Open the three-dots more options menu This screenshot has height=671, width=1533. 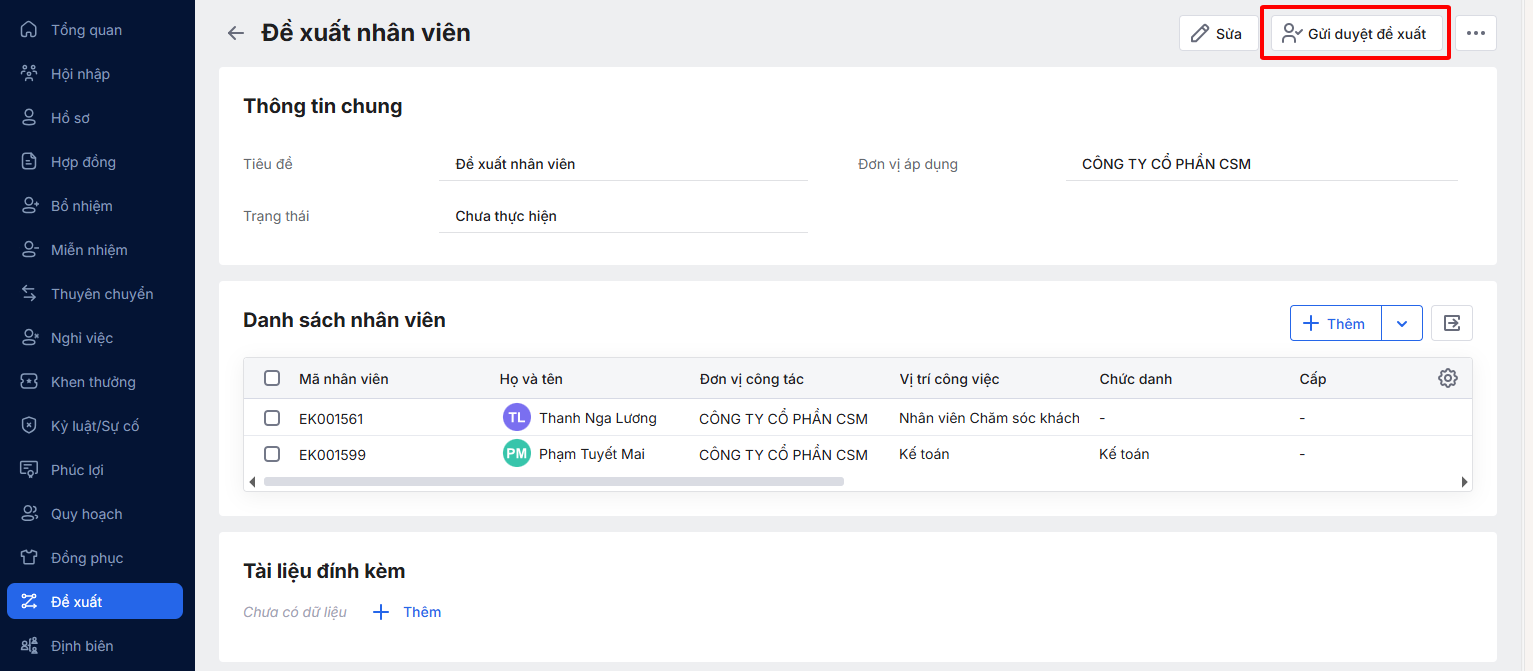[x=1475, y=33]
